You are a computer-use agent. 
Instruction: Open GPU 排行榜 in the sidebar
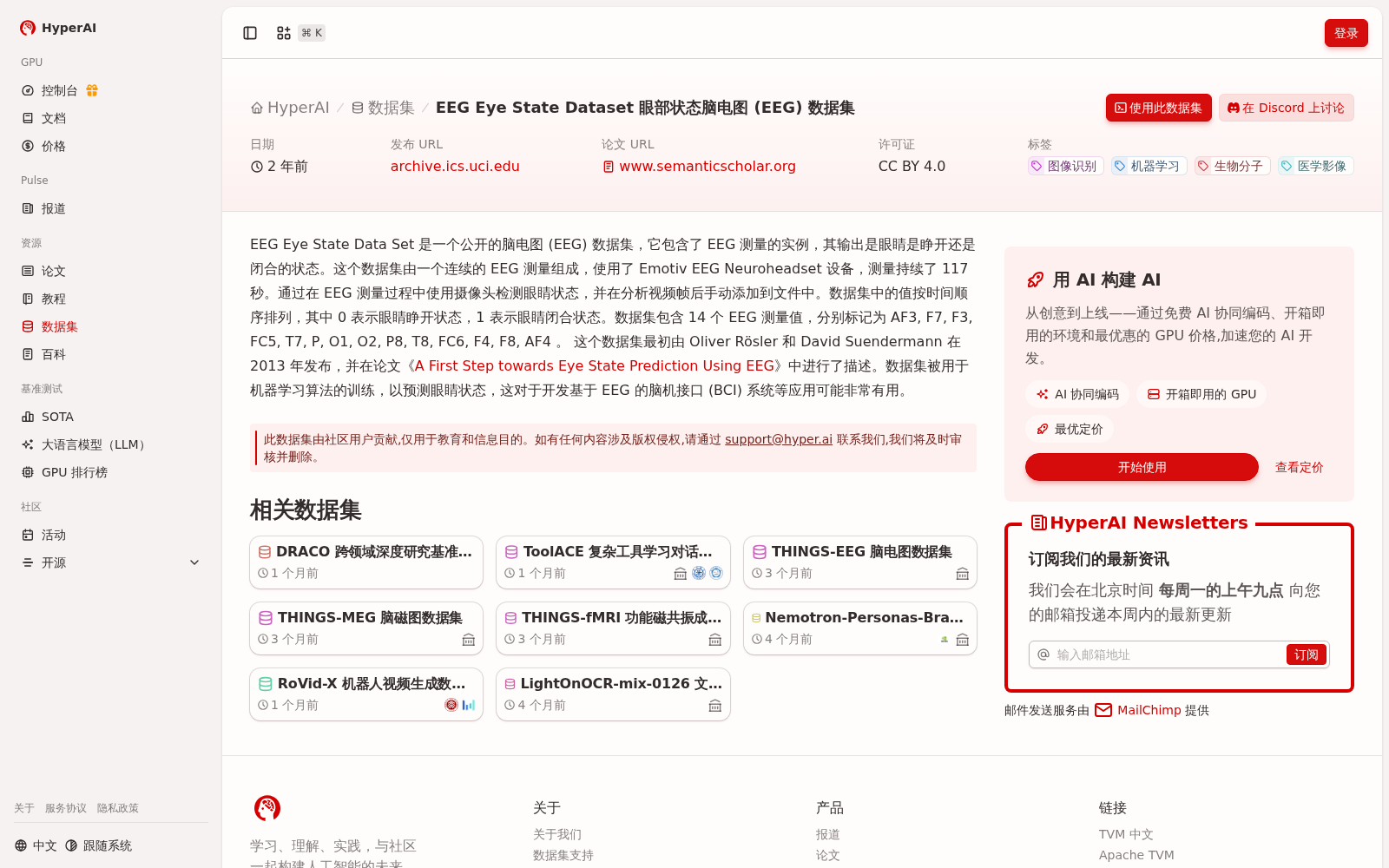coord(111,472)
